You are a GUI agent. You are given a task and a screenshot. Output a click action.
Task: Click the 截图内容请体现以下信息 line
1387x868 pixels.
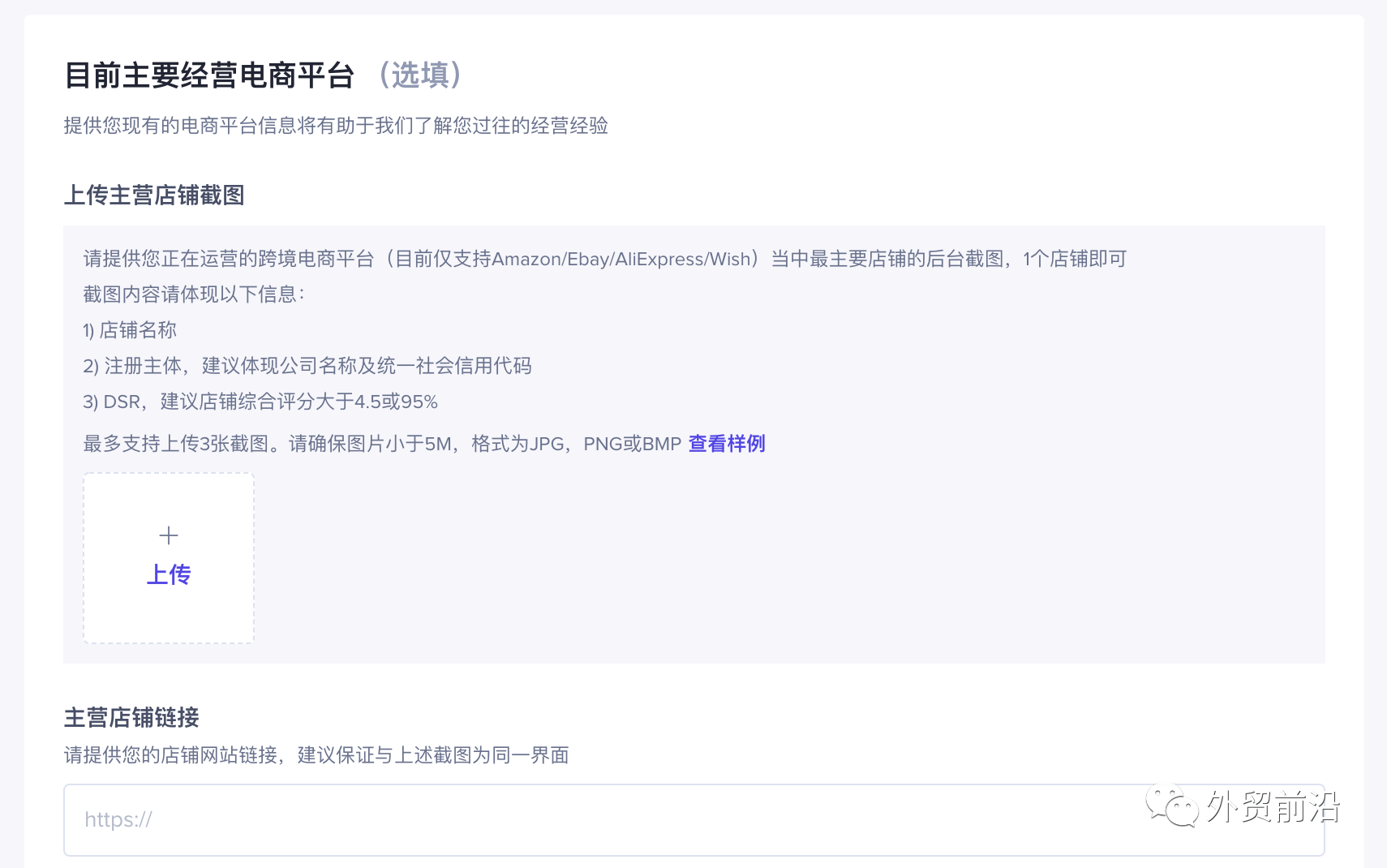[x=194, y=294]
